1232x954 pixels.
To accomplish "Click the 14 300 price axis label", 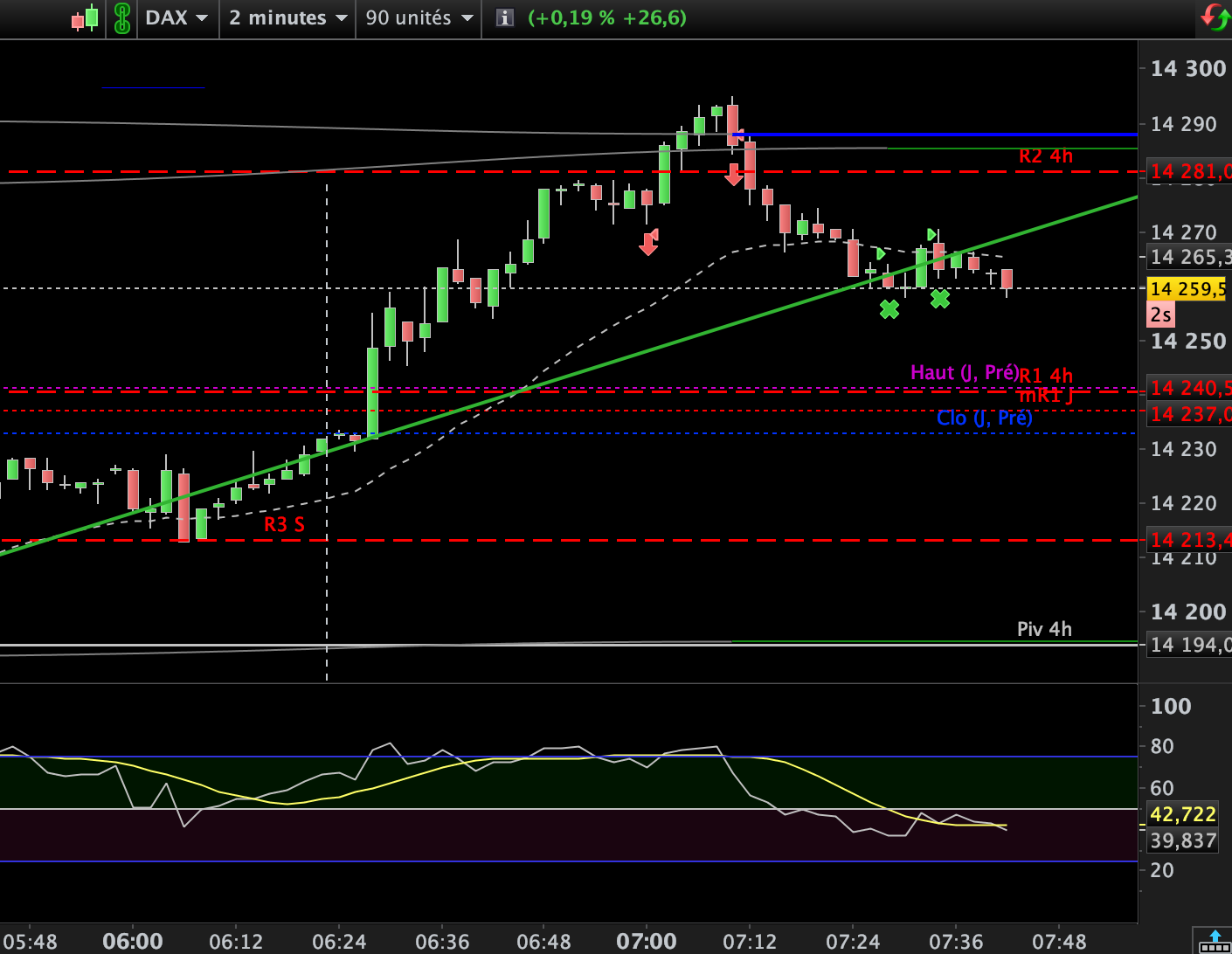I will point(1188,69).
